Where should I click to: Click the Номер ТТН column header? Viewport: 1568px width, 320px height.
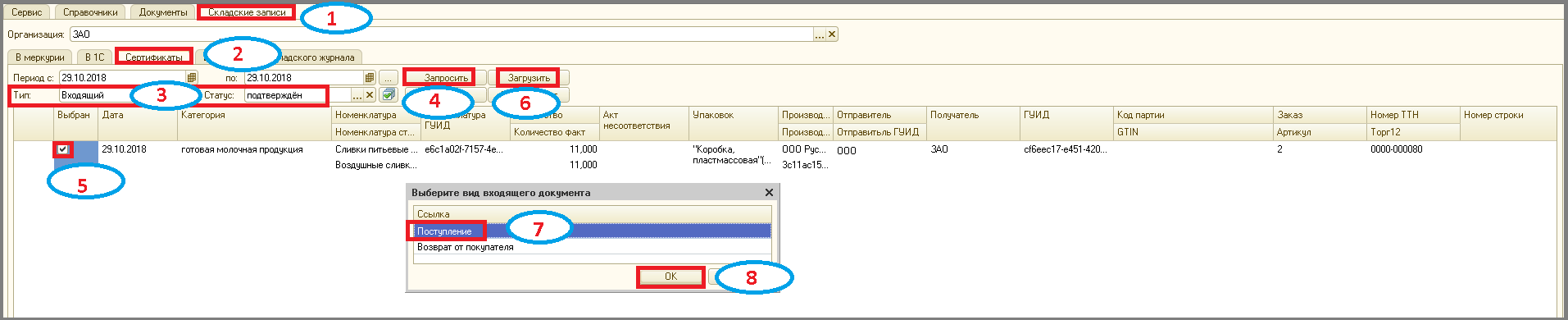click(1414, 115)
